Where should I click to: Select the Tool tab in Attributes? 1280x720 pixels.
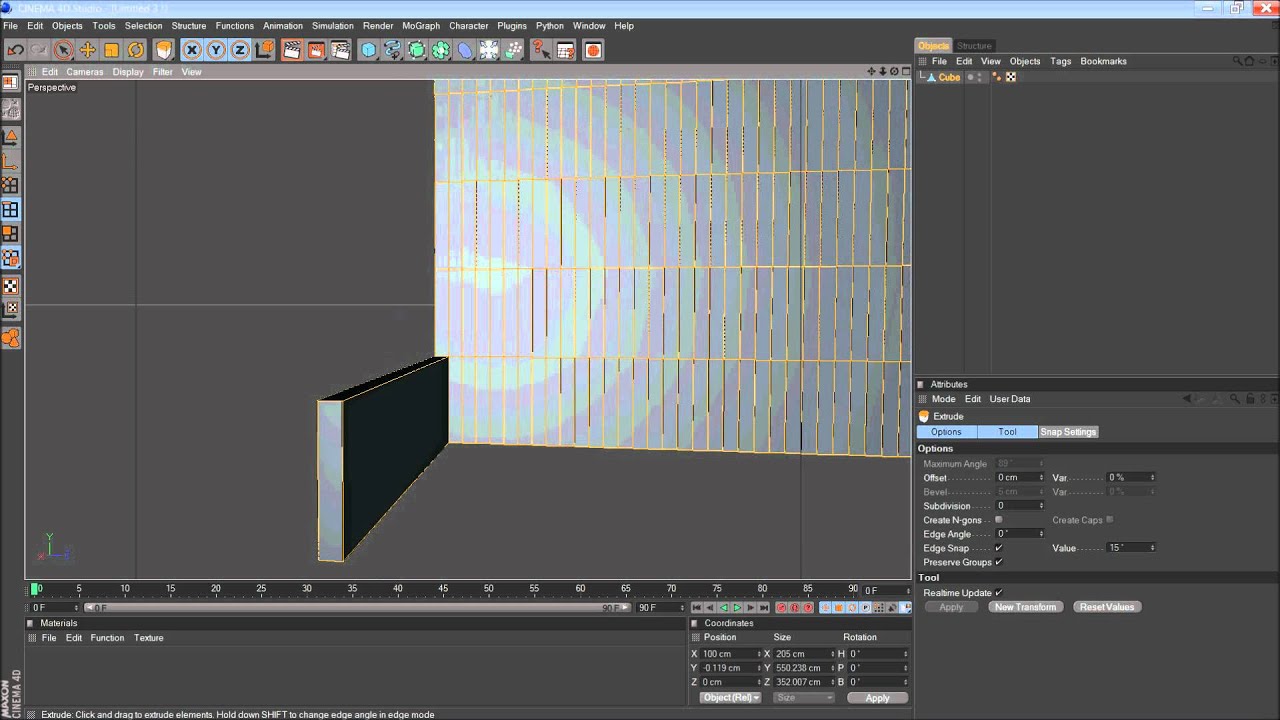pos(1007,432)
